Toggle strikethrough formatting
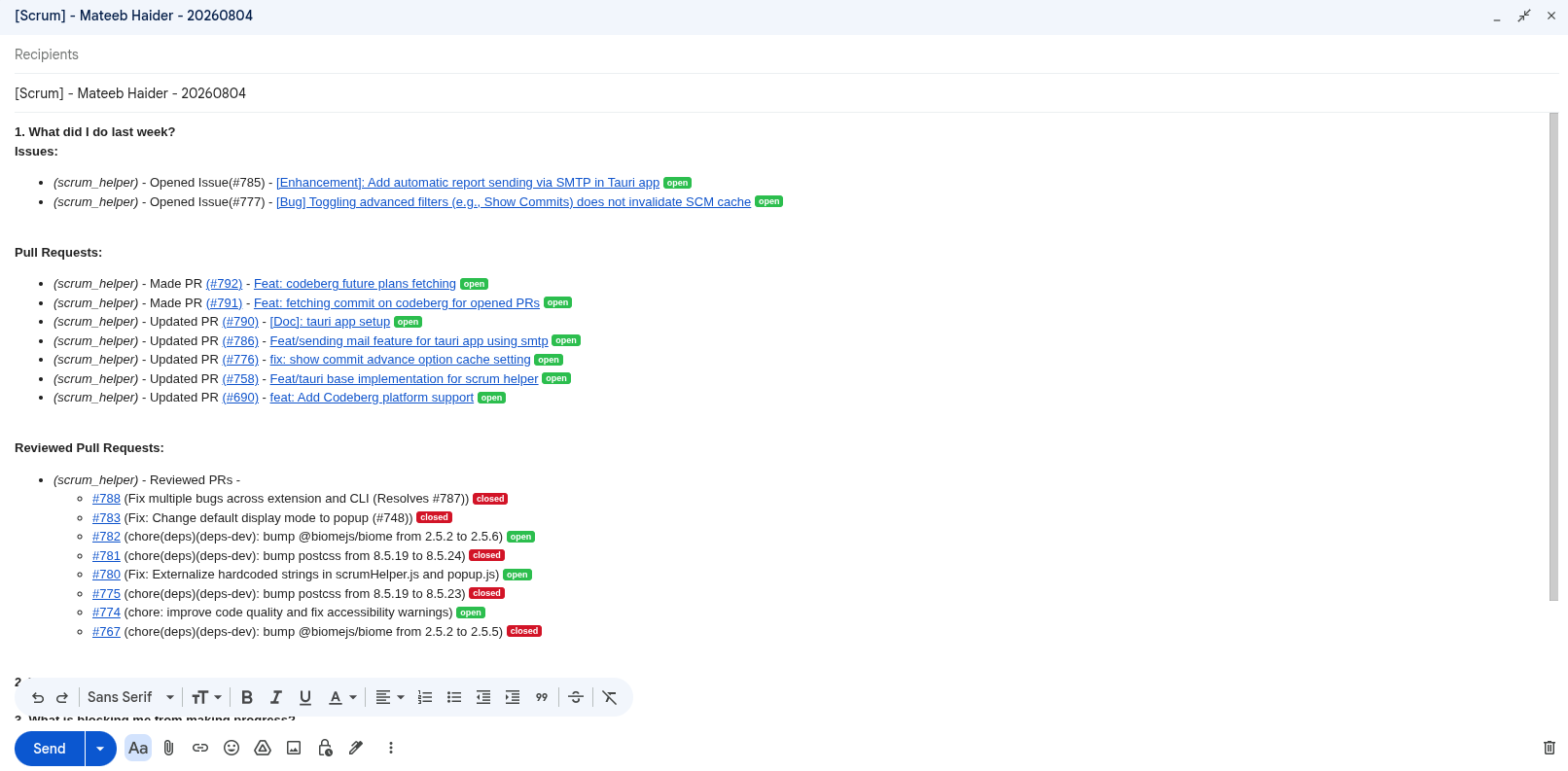The height and width of the screenshot is (771, 1568). [576, 697]
